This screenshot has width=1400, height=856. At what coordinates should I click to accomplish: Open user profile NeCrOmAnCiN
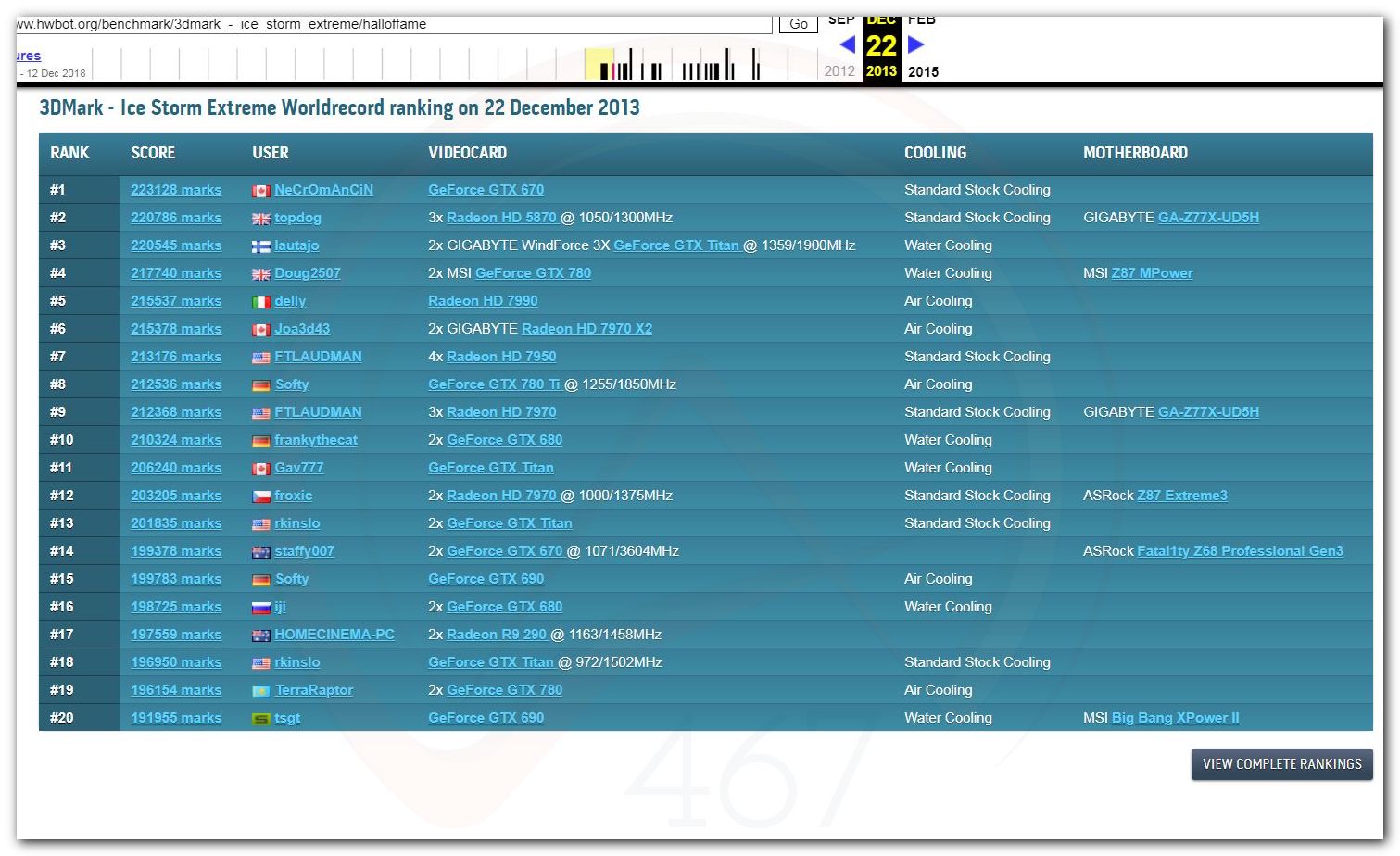coord(323,190)
